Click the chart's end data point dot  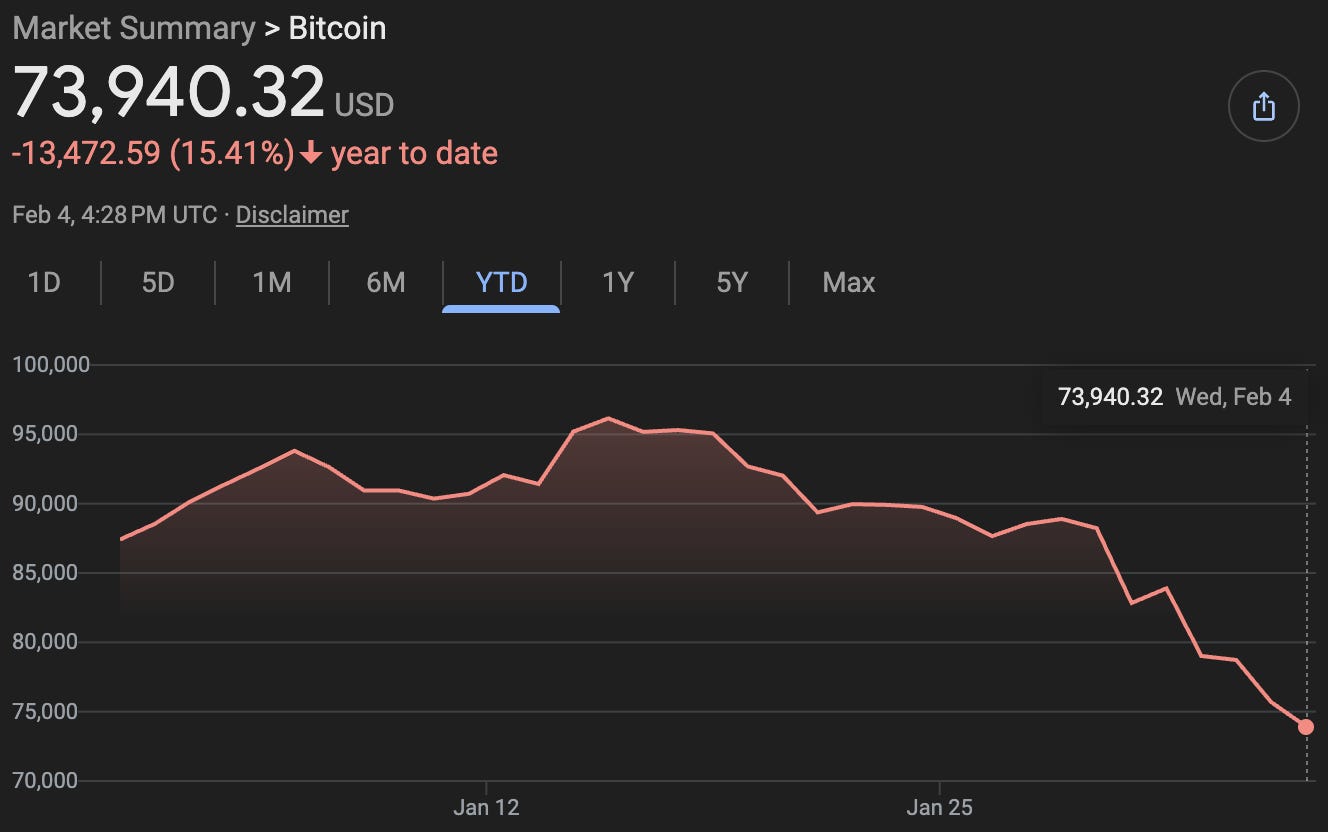[x=1306, y=727]
